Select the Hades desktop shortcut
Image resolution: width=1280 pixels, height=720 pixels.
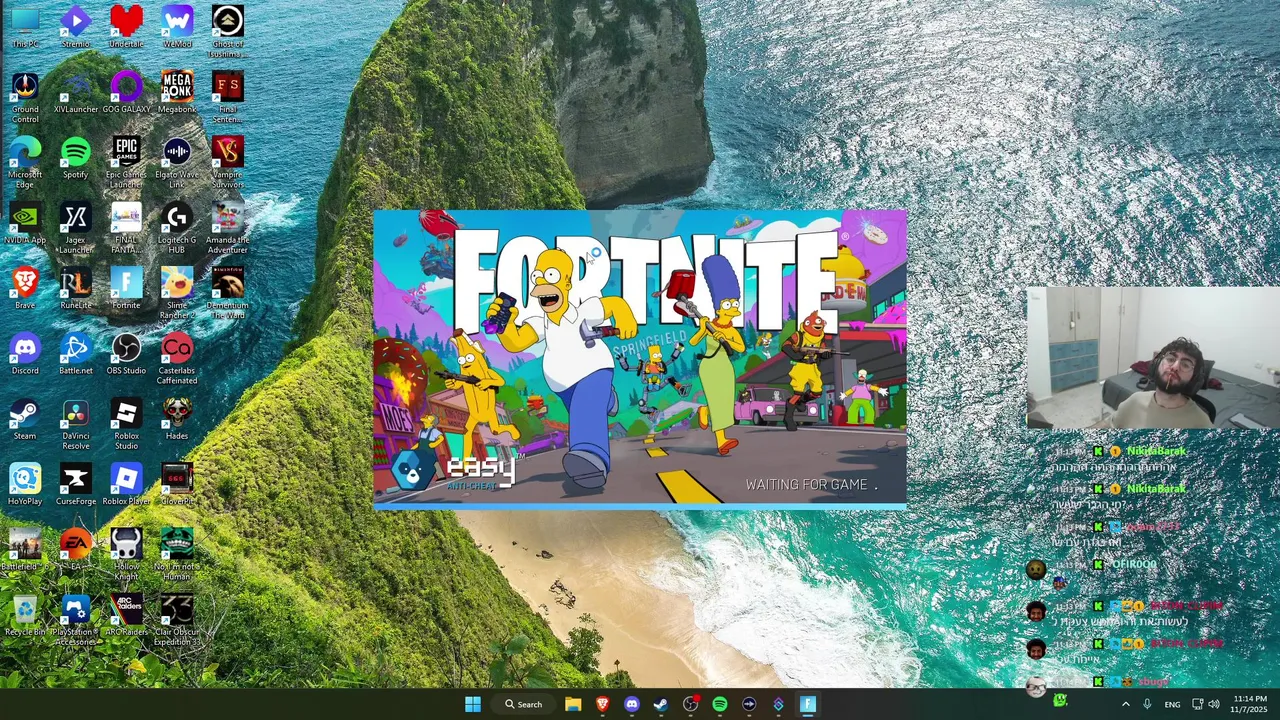177,419
